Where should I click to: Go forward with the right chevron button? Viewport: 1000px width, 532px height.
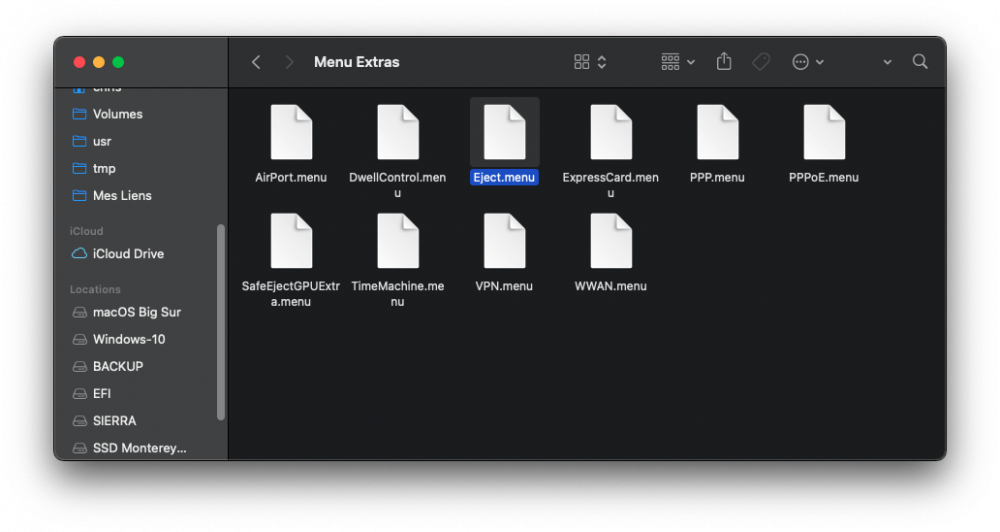(x=290, y=62)
